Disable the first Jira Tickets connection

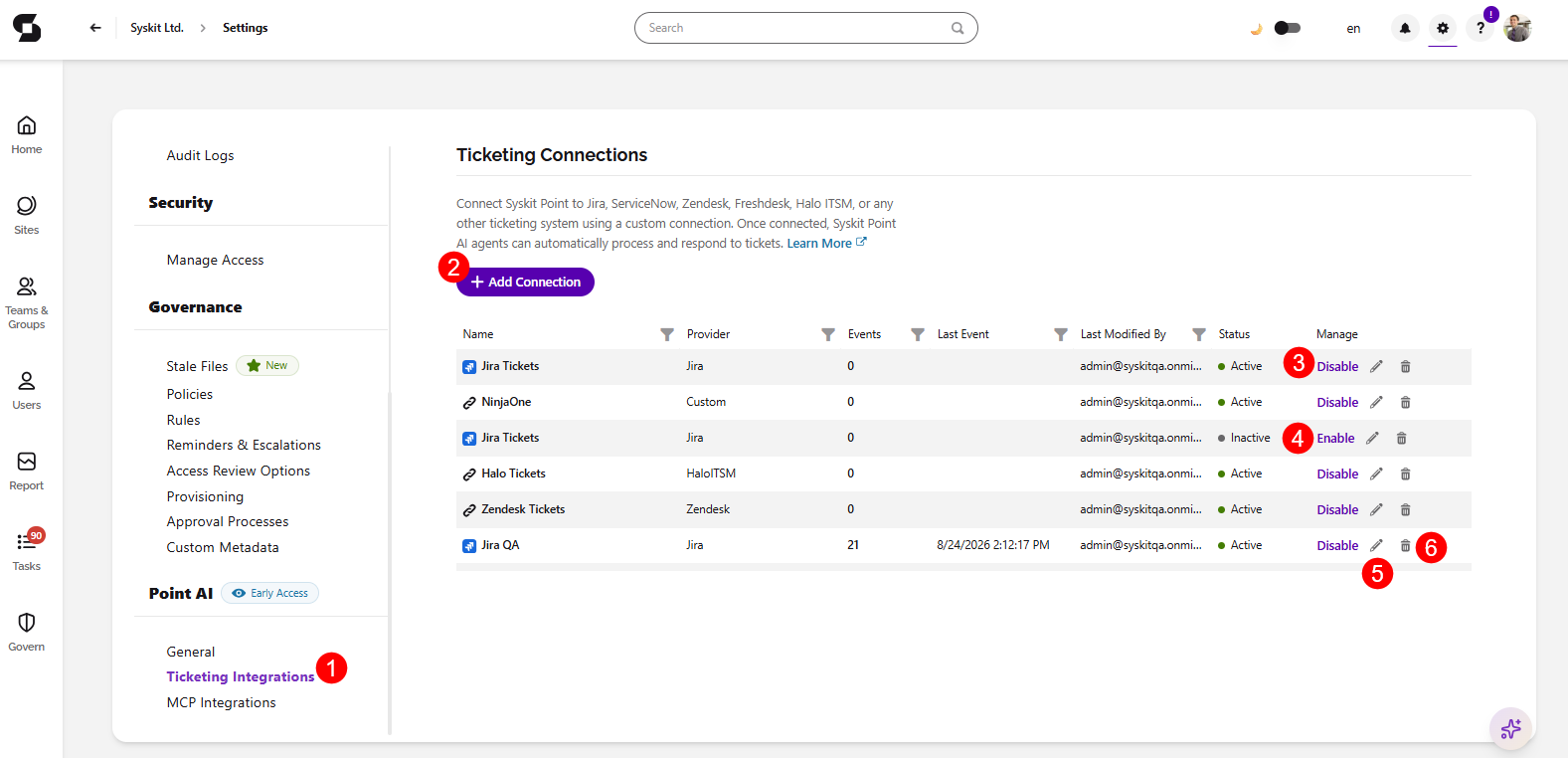(1337, 366)
